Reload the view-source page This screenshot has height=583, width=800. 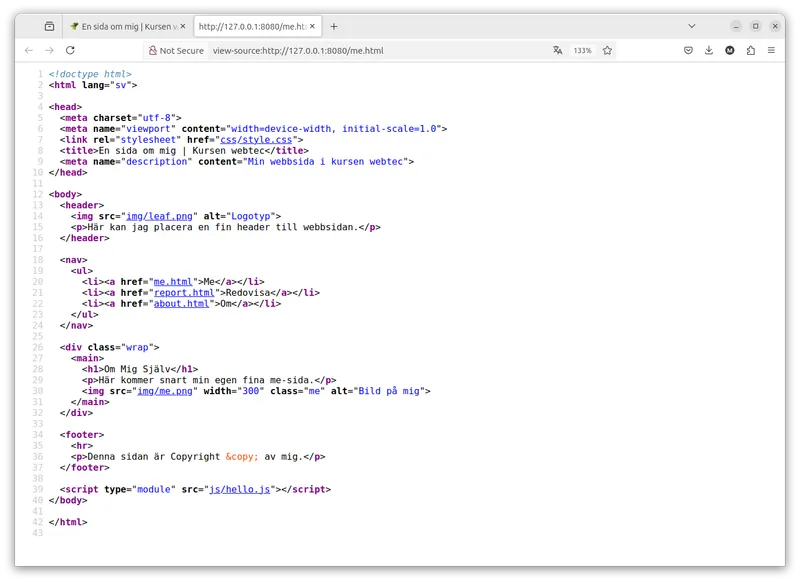click(70, 50)
